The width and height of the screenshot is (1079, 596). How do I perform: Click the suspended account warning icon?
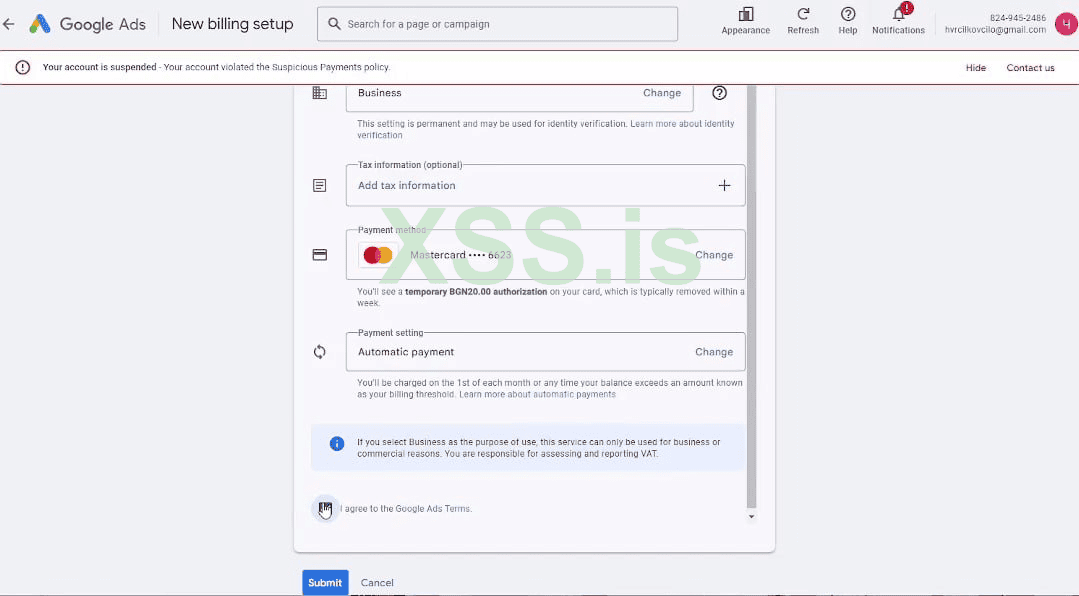(23, 67)
